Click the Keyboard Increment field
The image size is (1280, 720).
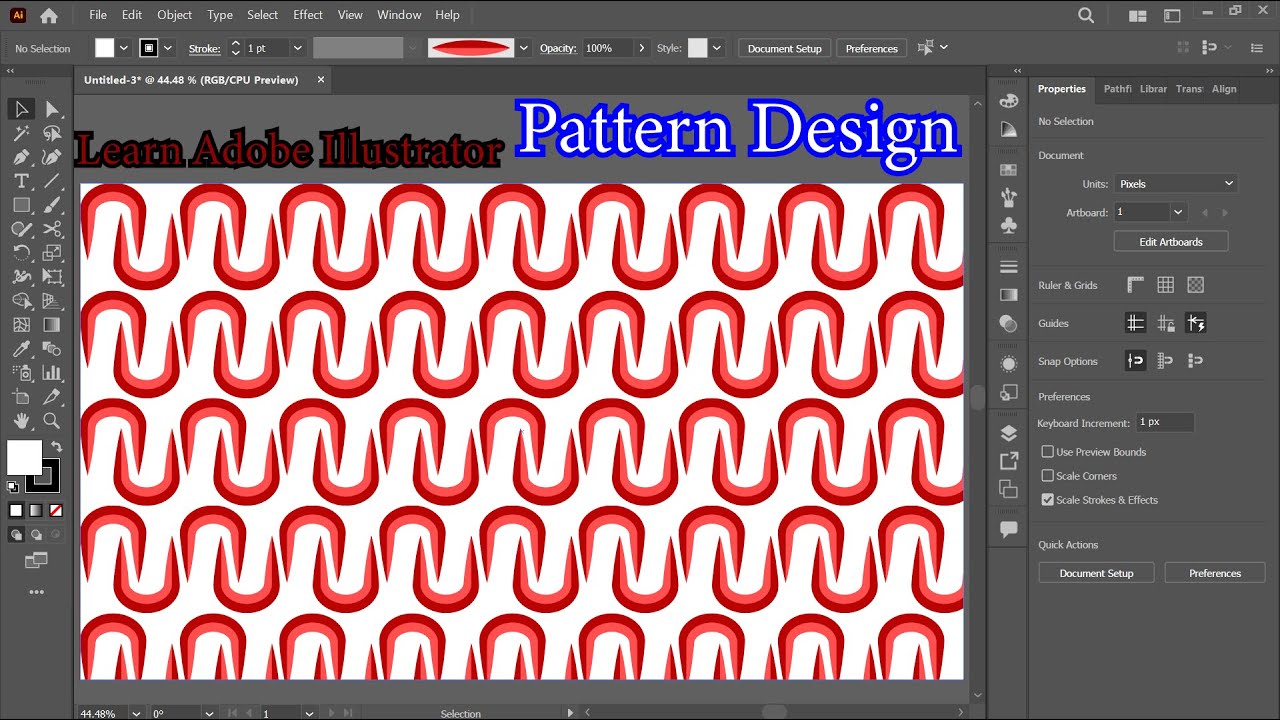click(1164, 422)
